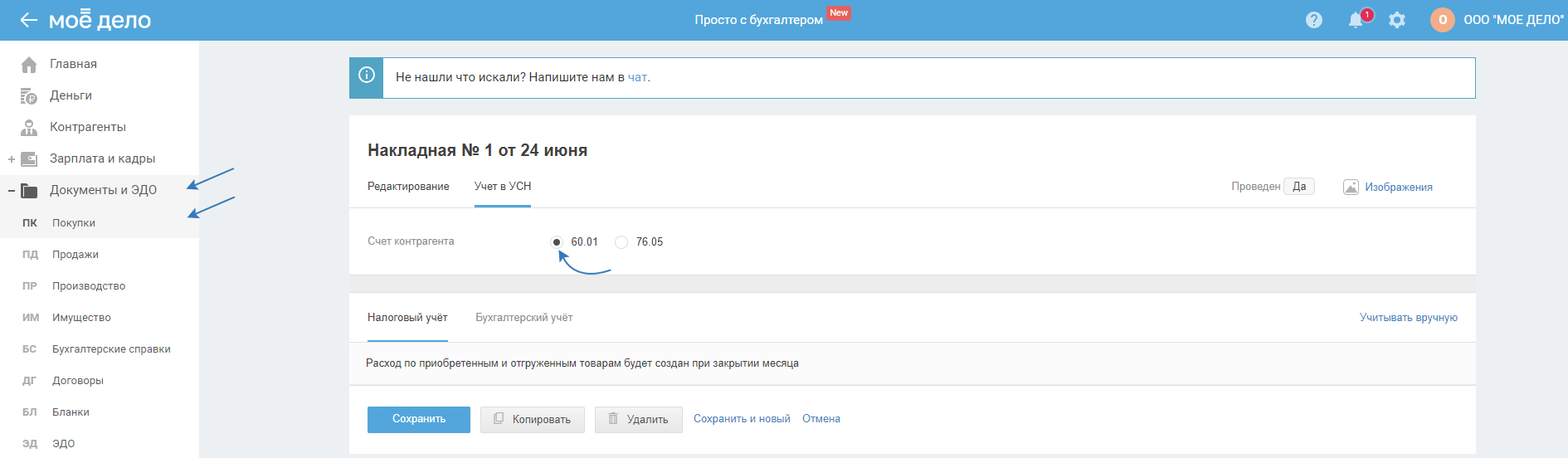Go to Договоры in the sidebar
This screenshot has height=458, width=1568.
tap(78, 381)
